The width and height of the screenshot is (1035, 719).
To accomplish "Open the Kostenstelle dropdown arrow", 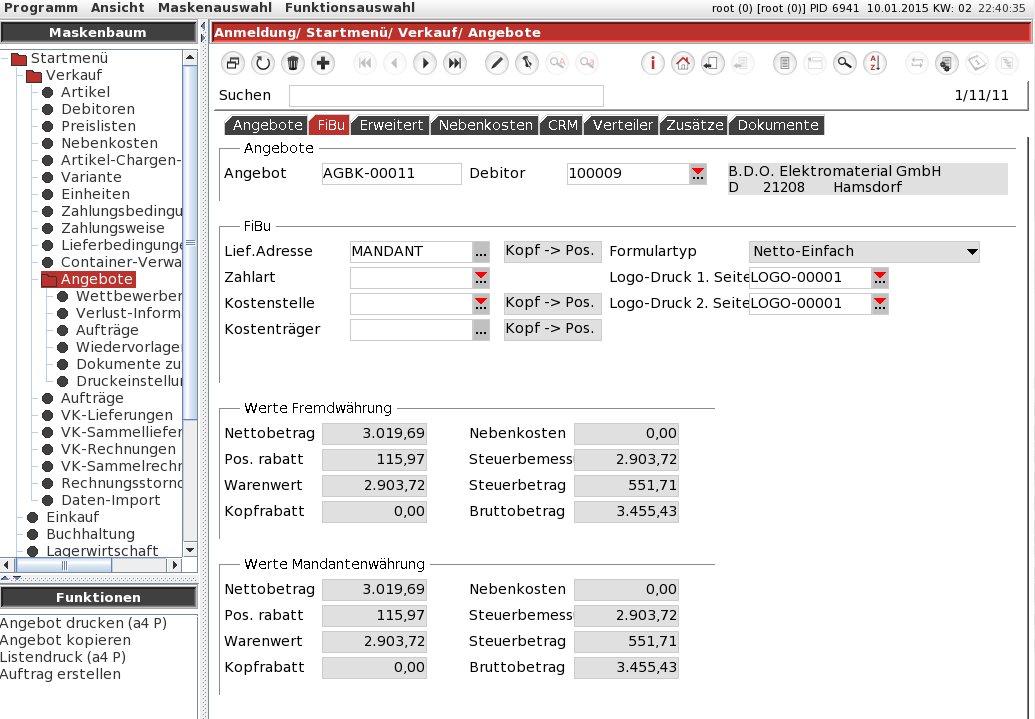I will coord(481,303).
